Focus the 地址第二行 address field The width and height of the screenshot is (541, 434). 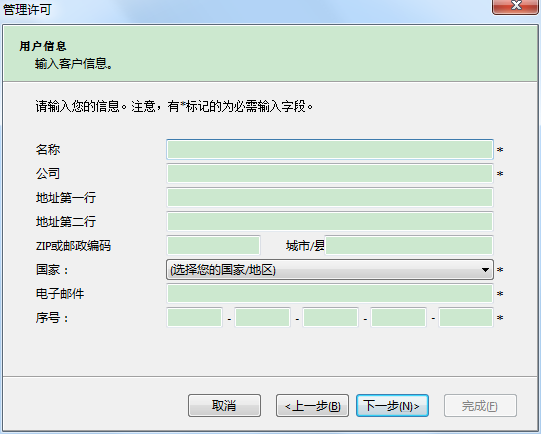click(330, 221)
